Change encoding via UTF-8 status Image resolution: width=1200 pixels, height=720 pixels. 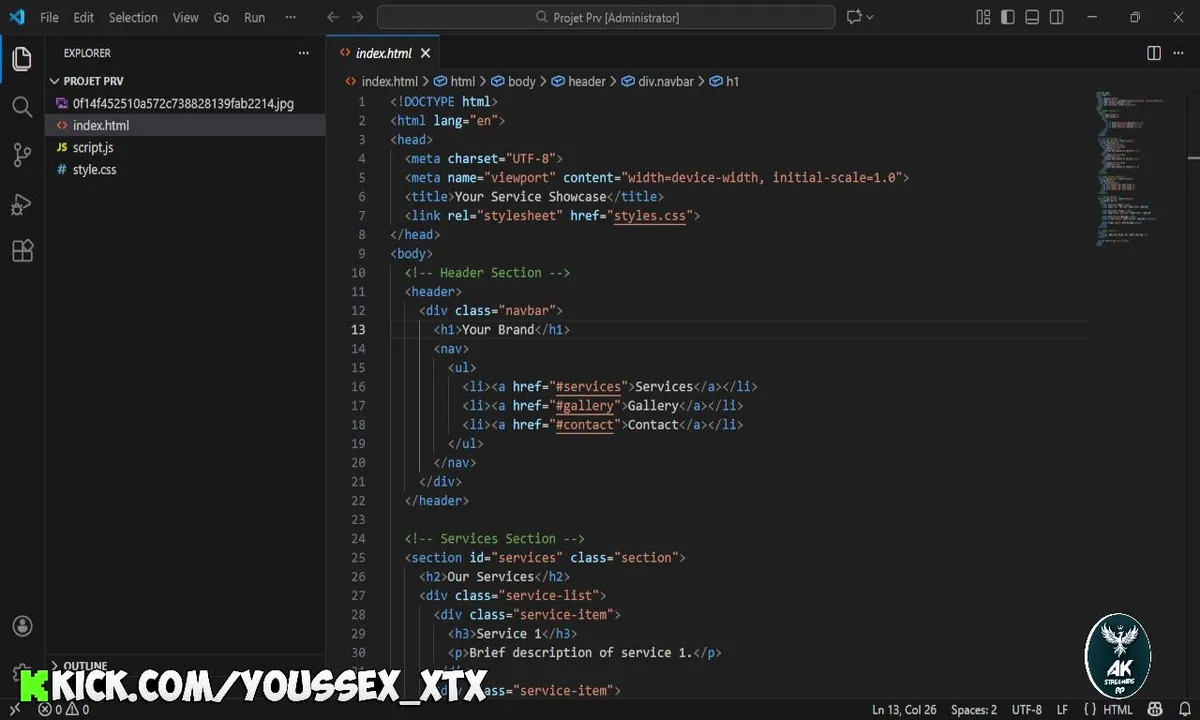pyautogui.click(x=1027, y=710)
